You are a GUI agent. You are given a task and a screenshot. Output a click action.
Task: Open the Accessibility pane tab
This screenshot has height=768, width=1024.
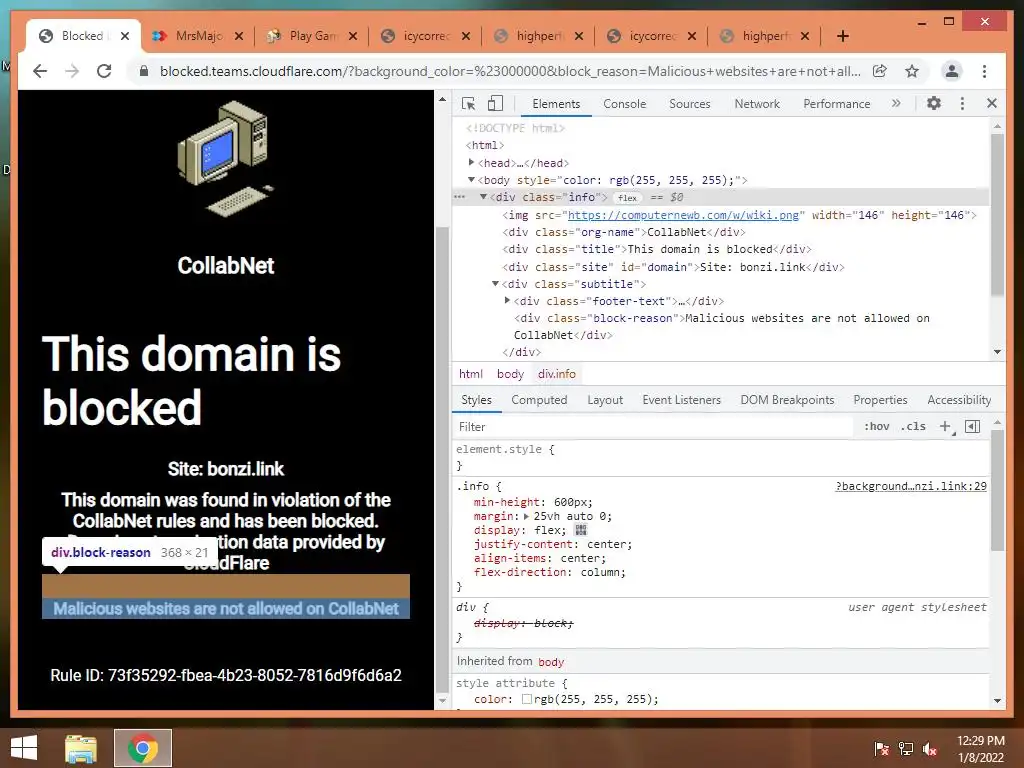[959, 400]
